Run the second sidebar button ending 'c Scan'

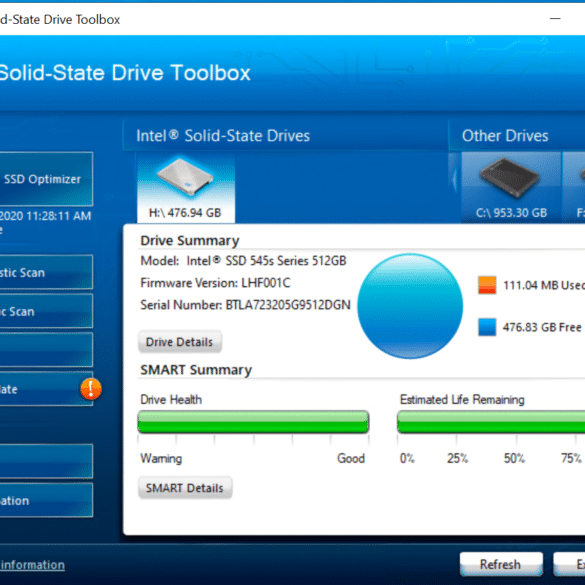[46, 311]
